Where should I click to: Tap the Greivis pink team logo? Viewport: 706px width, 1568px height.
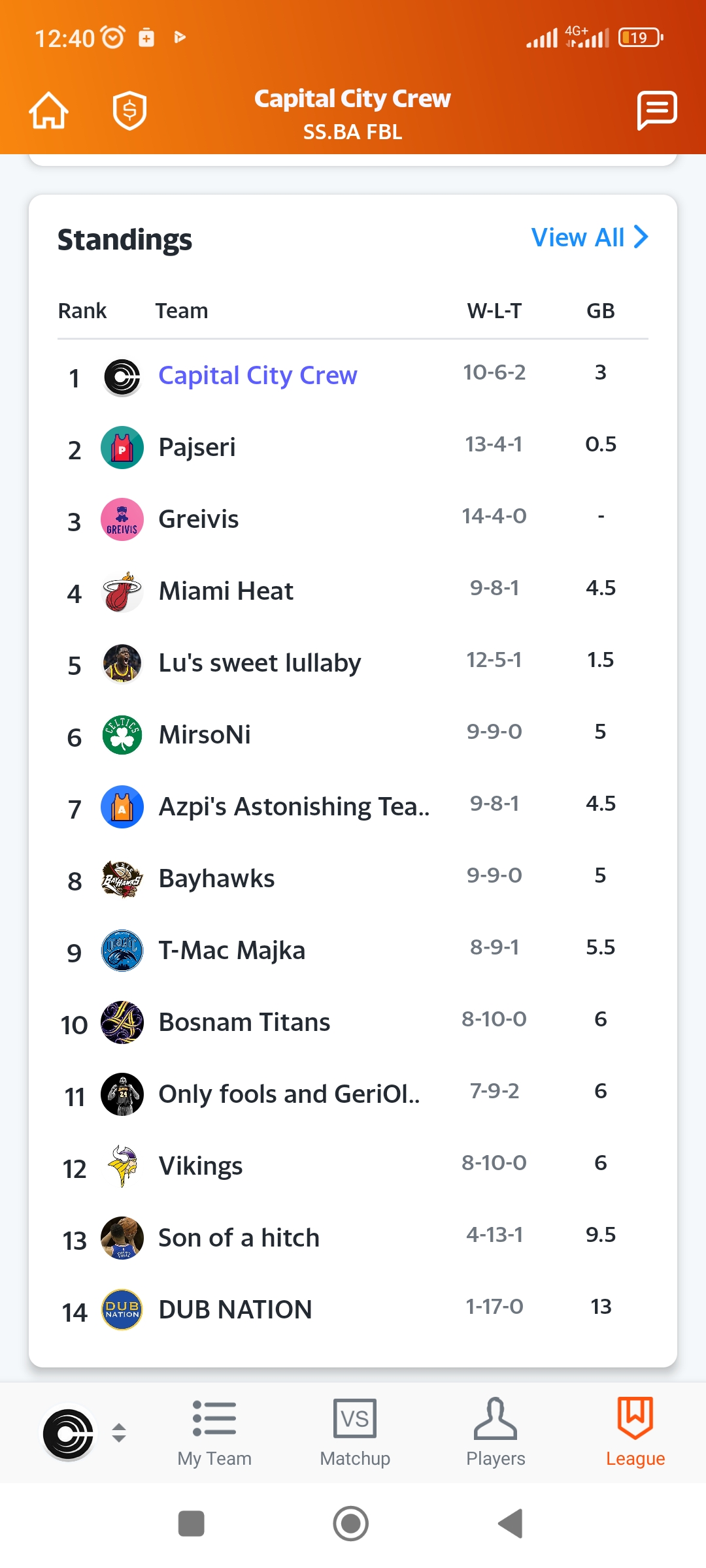click(x=122, y=519)
